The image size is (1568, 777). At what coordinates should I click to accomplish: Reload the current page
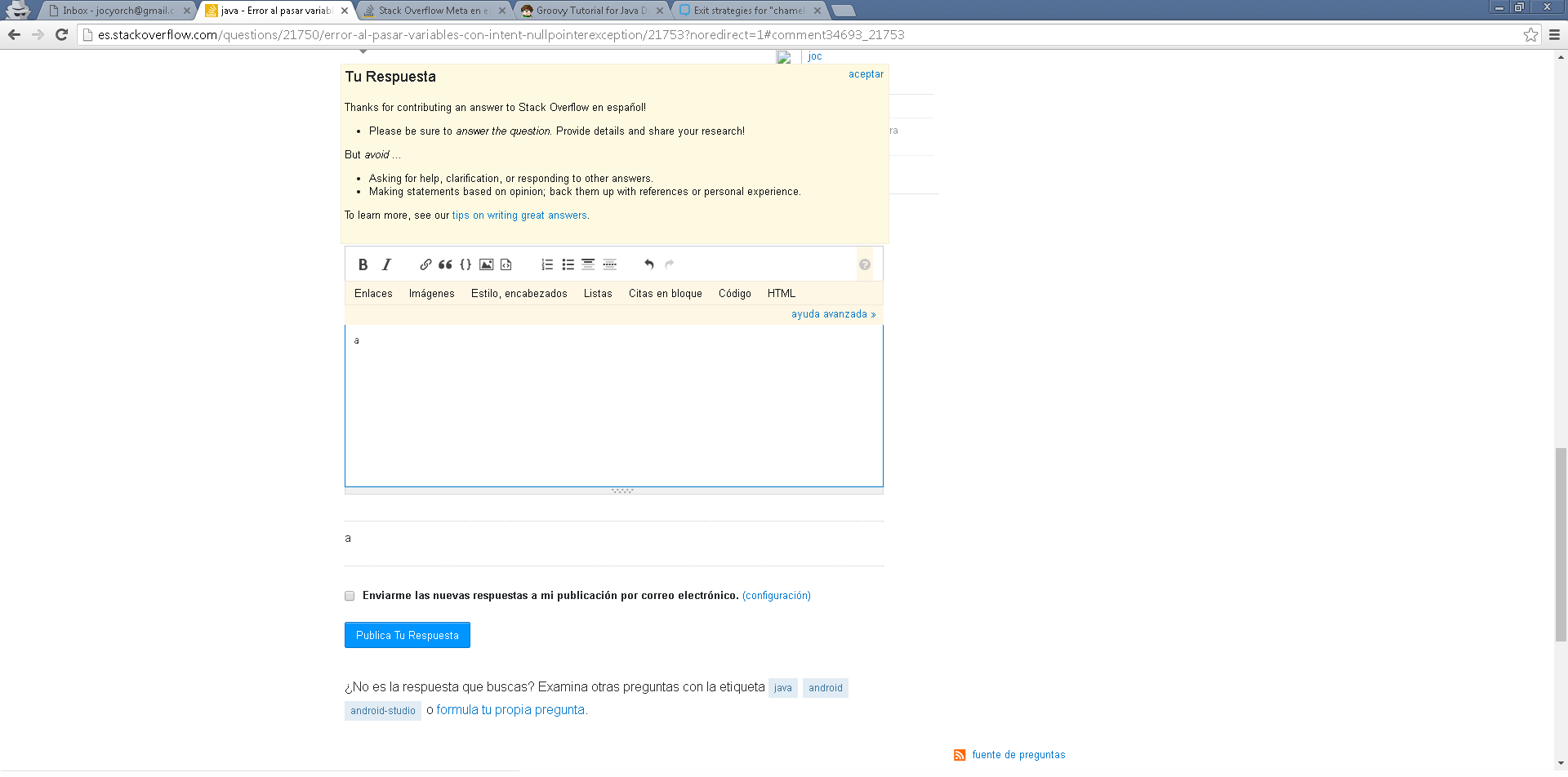click(x=61, y=34)
